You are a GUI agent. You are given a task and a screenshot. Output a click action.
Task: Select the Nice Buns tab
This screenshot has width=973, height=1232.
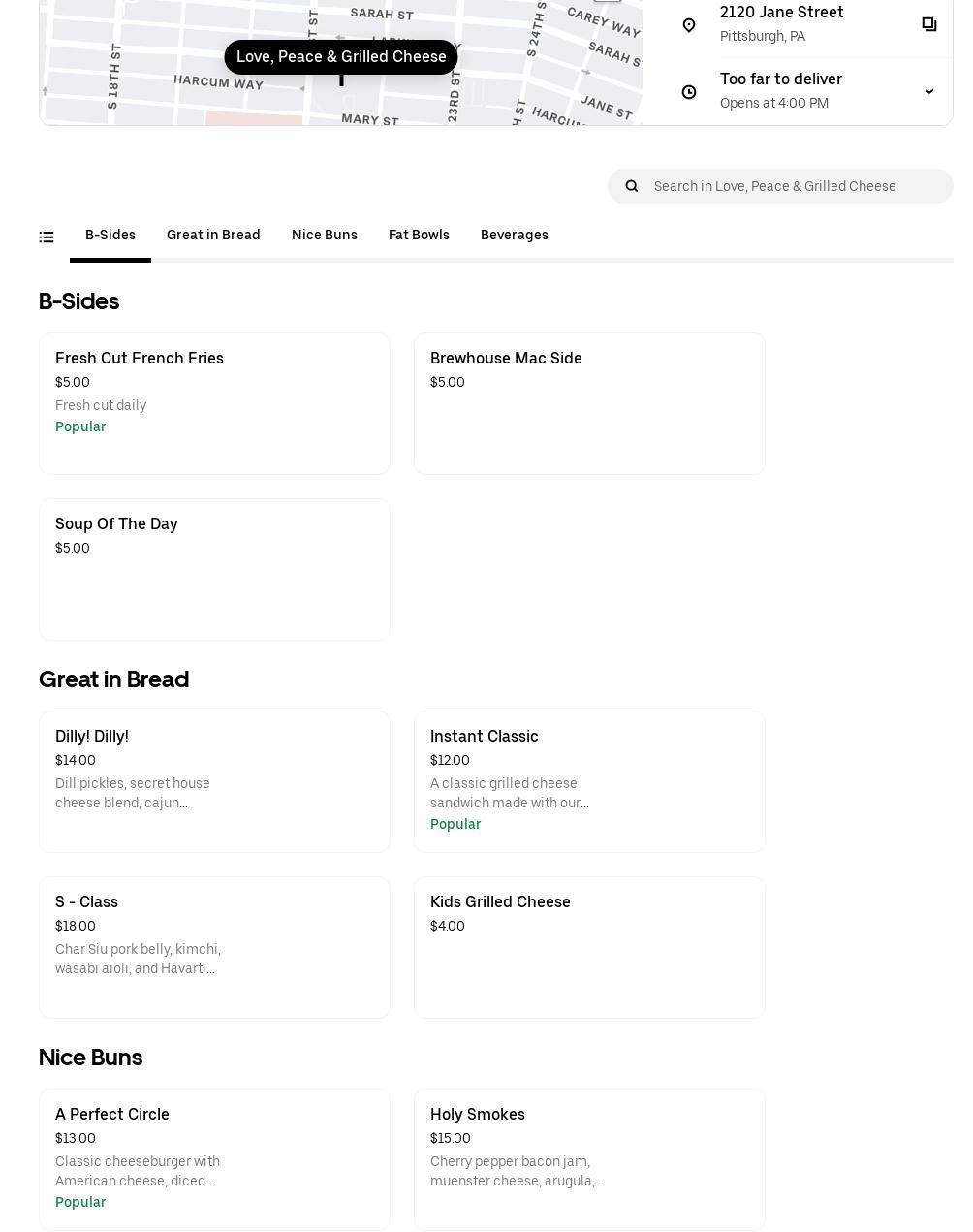tap(325, 236)
